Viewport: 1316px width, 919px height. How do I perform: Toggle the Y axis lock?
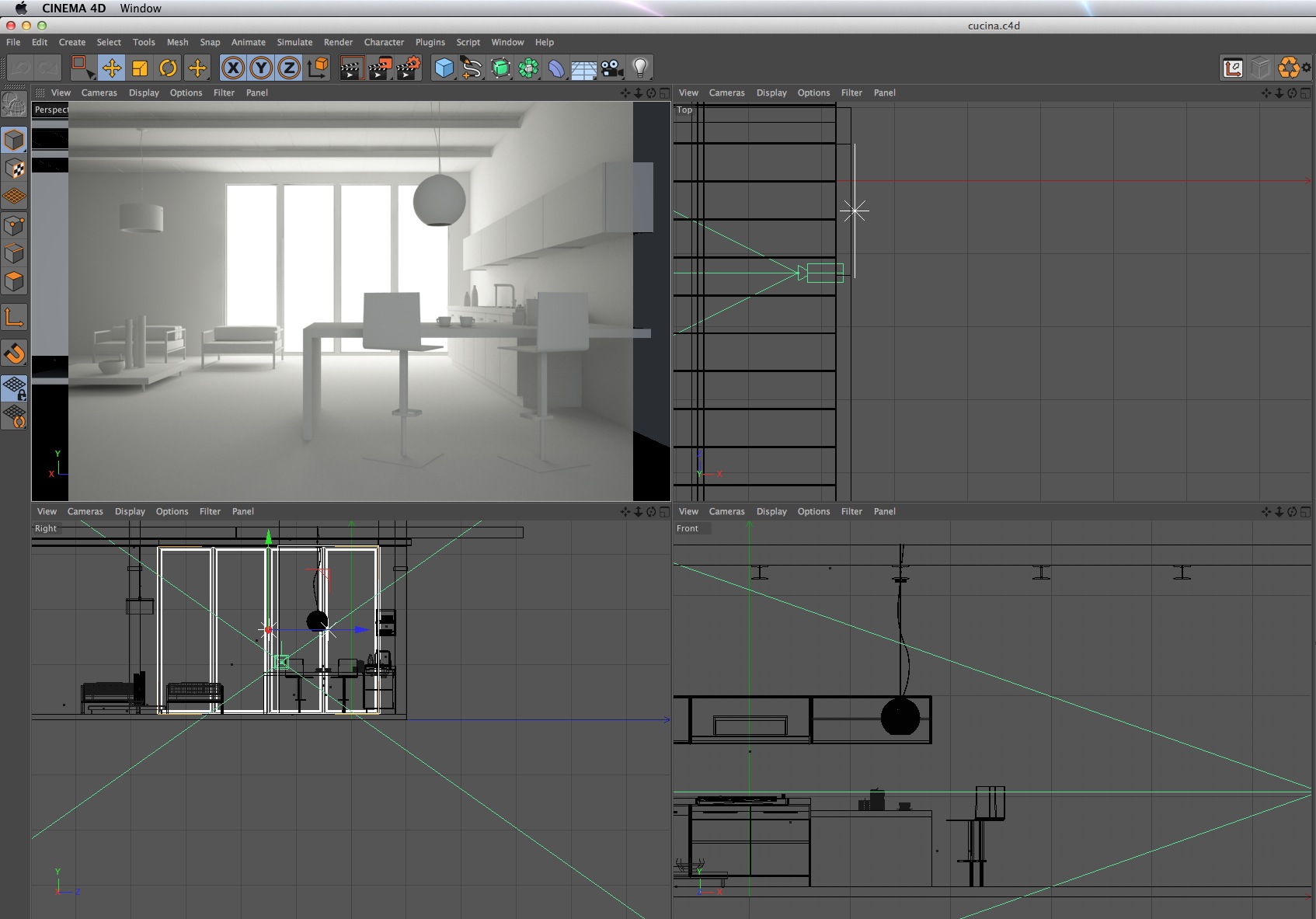pos(261,68)
